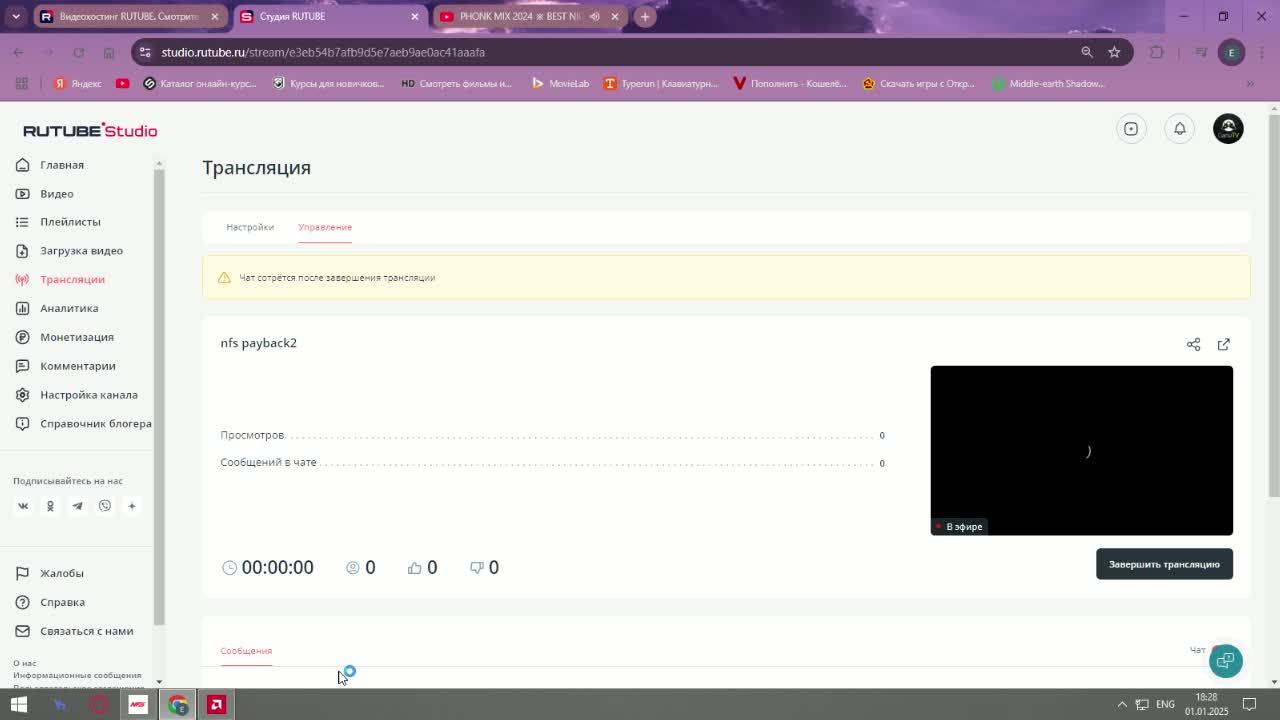The image size is (1280, 720).
Task: Open Трансляции sidebar section
Action: coord(72,280)
